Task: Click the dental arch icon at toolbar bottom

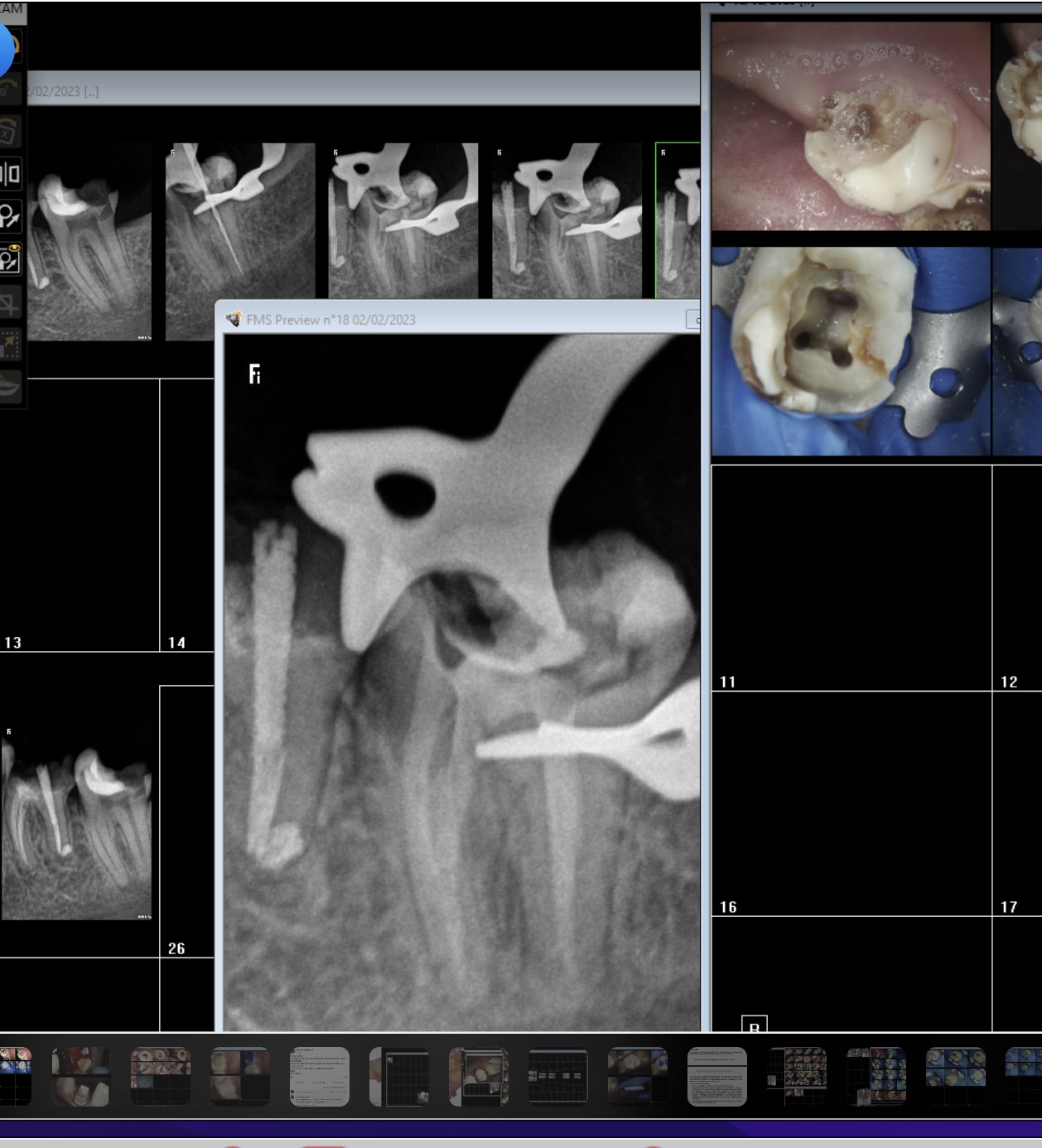Action: point(10,386)
